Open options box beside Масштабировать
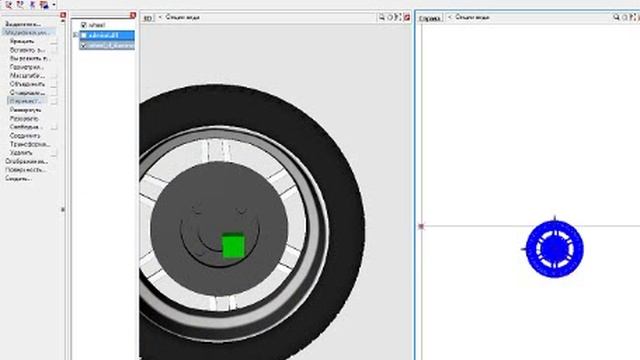The image size is (640, 360). tap(54, 76)
